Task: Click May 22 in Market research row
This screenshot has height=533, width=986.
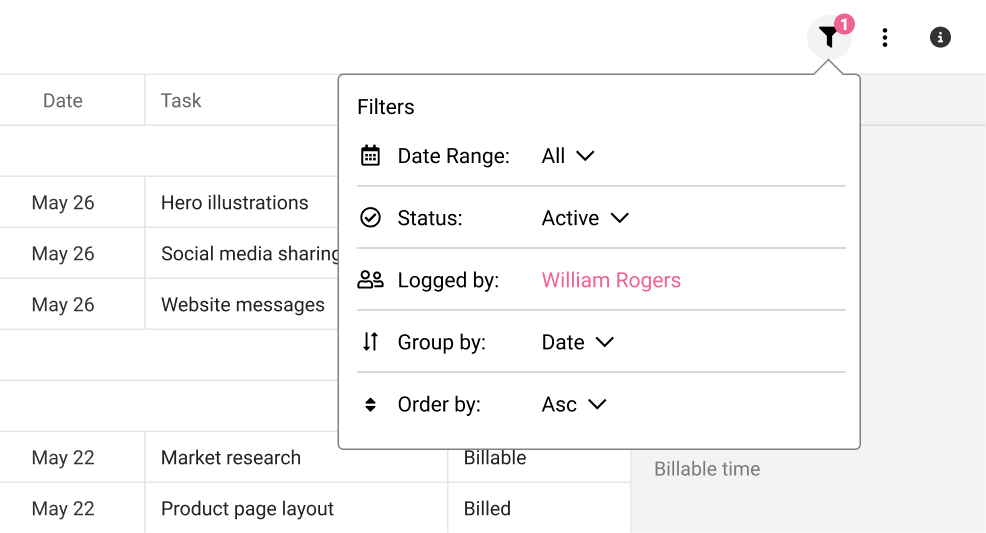Action: 63,458
